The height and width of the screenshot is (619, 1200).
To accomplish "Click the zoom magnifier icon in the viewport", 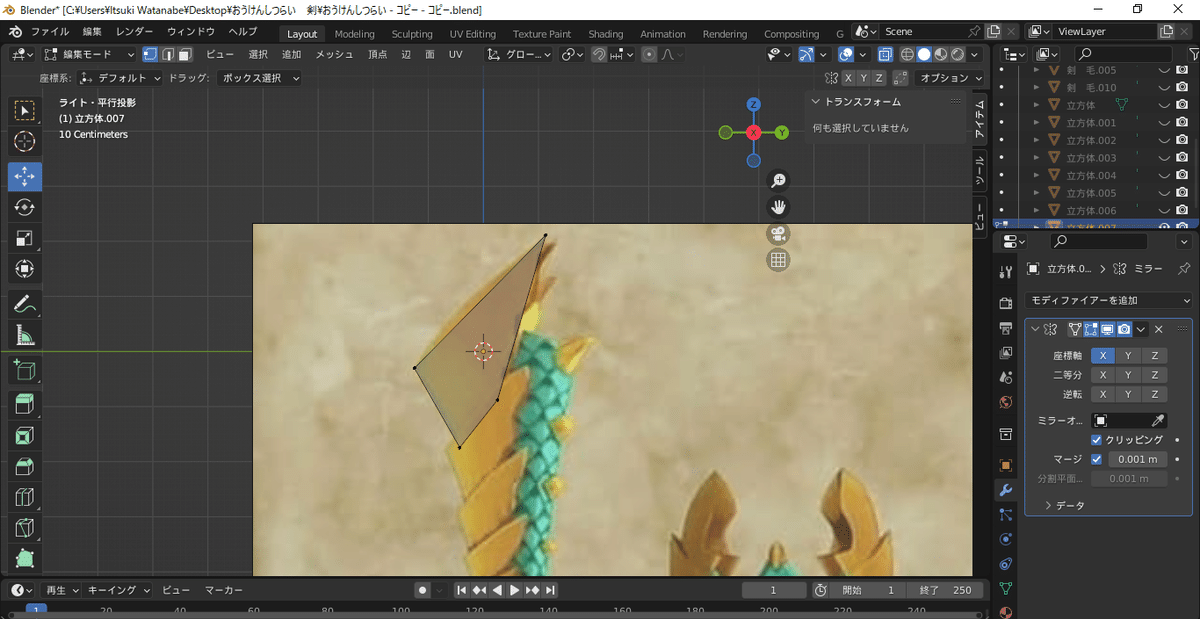I will tap(778, 181).
